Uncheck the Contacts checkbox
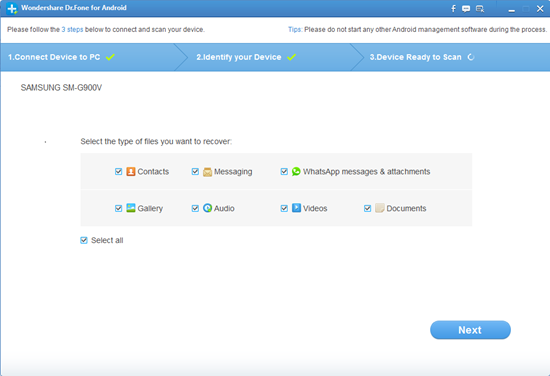550x376 pixels. (119, 172)
